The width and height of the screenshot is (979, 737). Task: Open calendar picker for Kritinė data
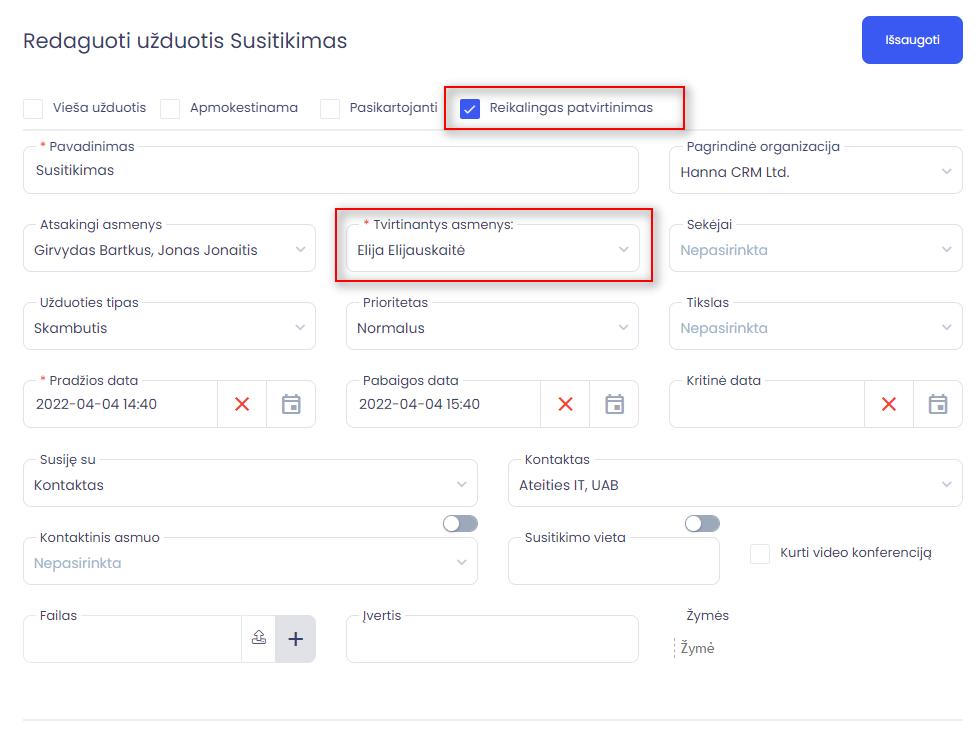click(x=938, y=404)
